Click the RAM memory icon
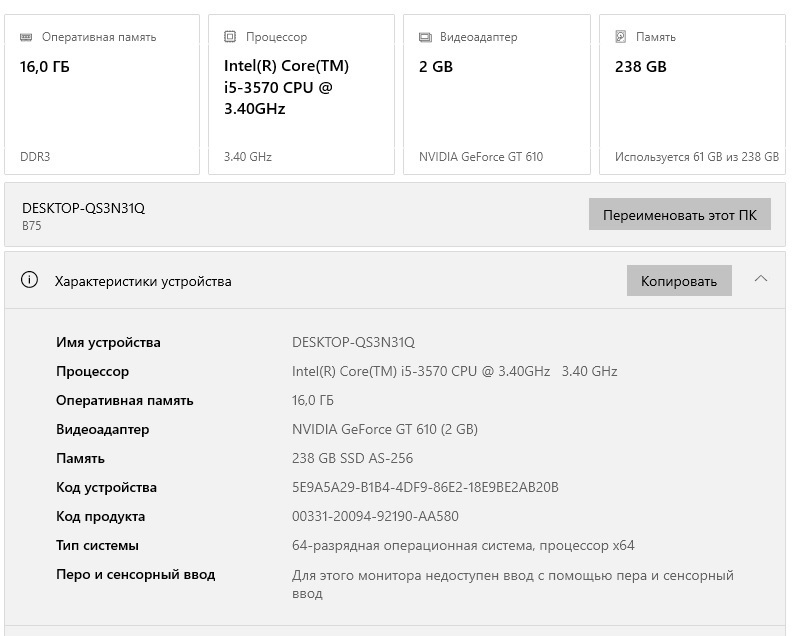The image size is (794, 636). 26,37
